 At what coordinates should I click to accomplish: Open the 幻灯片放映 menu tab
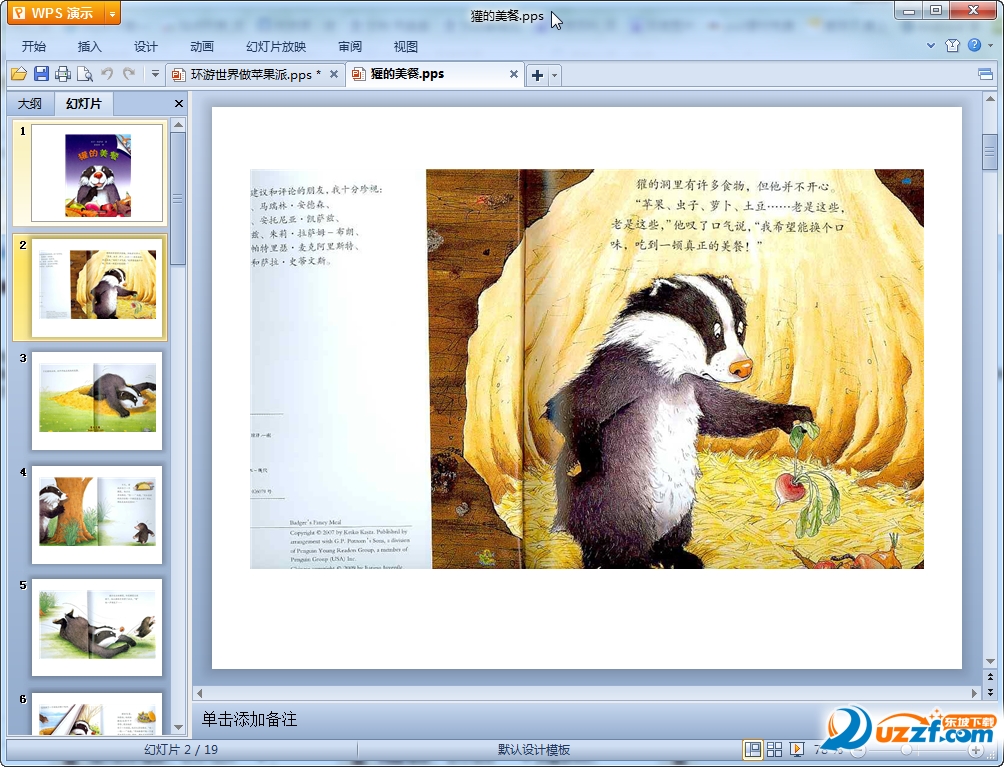tap(276, 47)
